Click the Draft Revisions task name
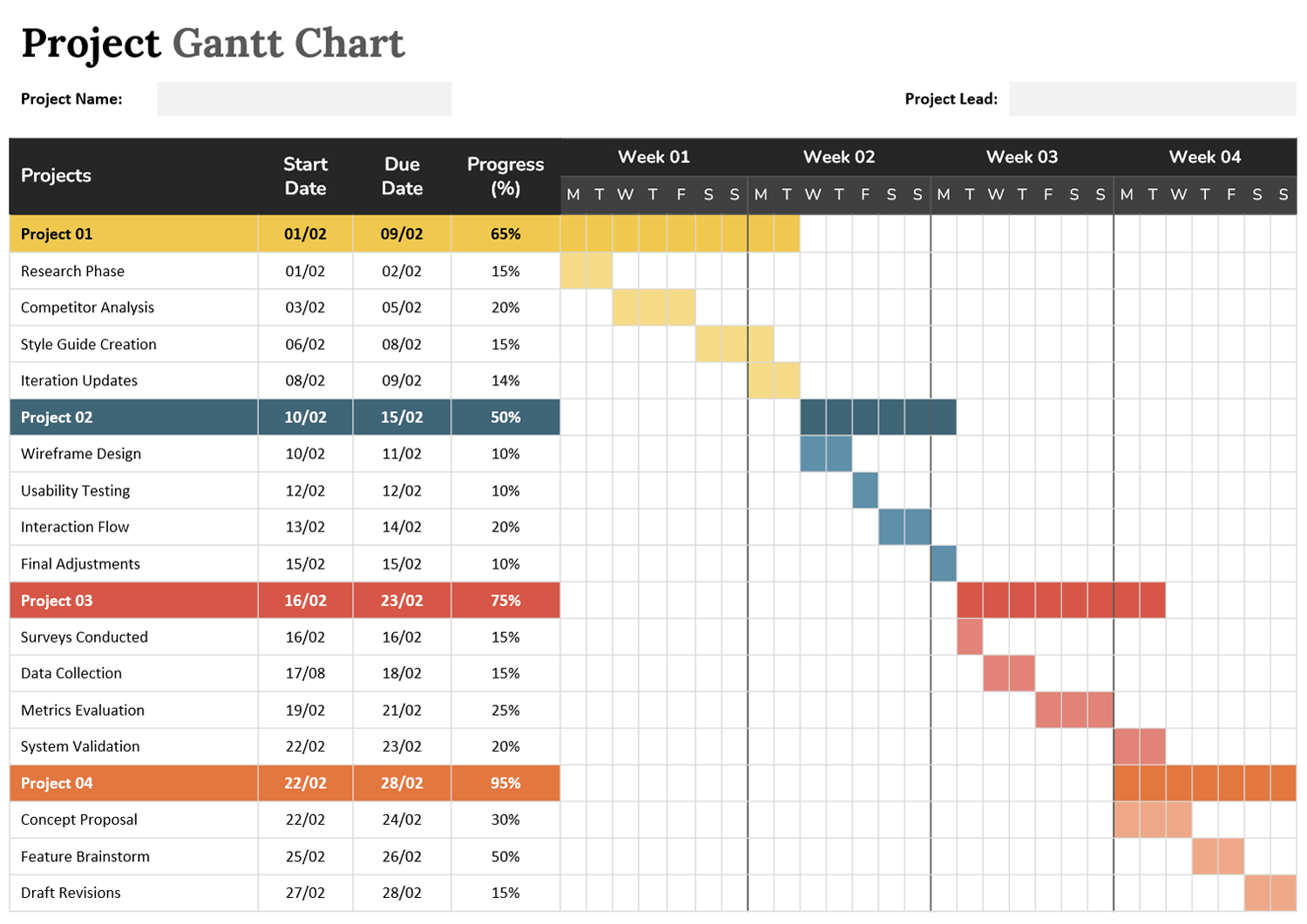 70,892
